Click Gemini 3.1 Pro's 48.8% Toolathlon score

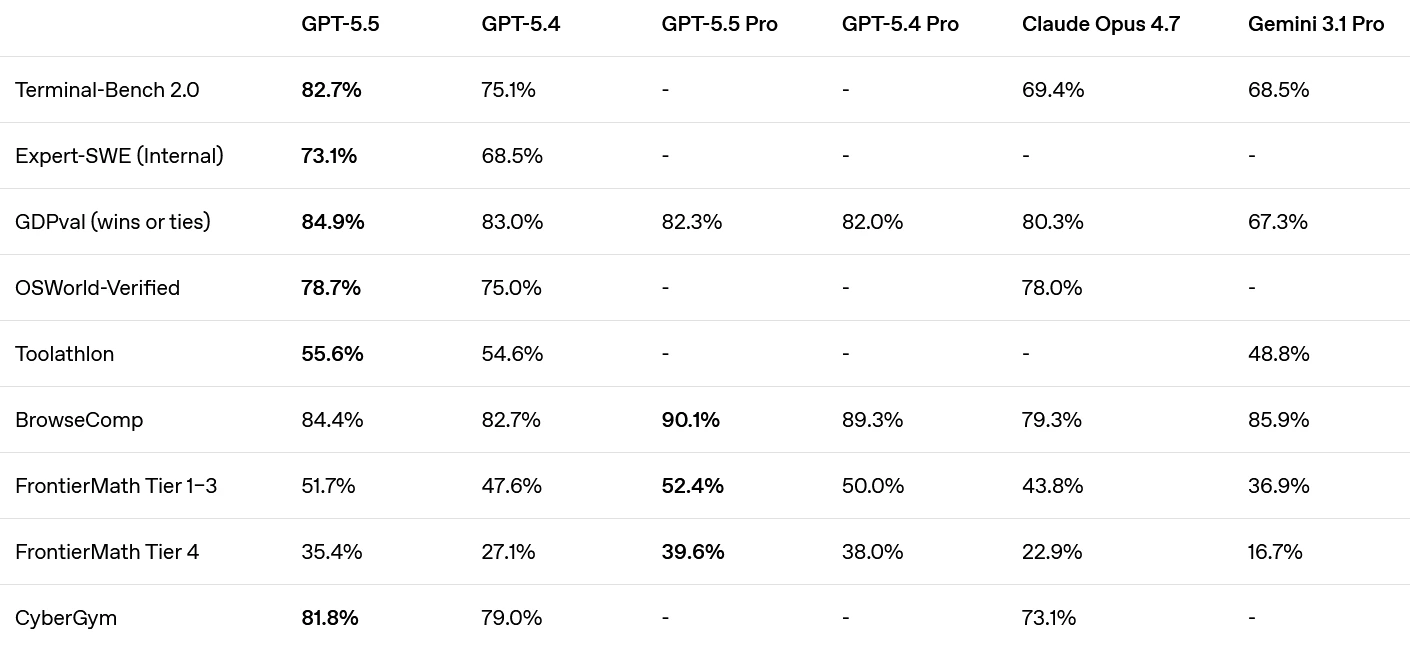1278,354
